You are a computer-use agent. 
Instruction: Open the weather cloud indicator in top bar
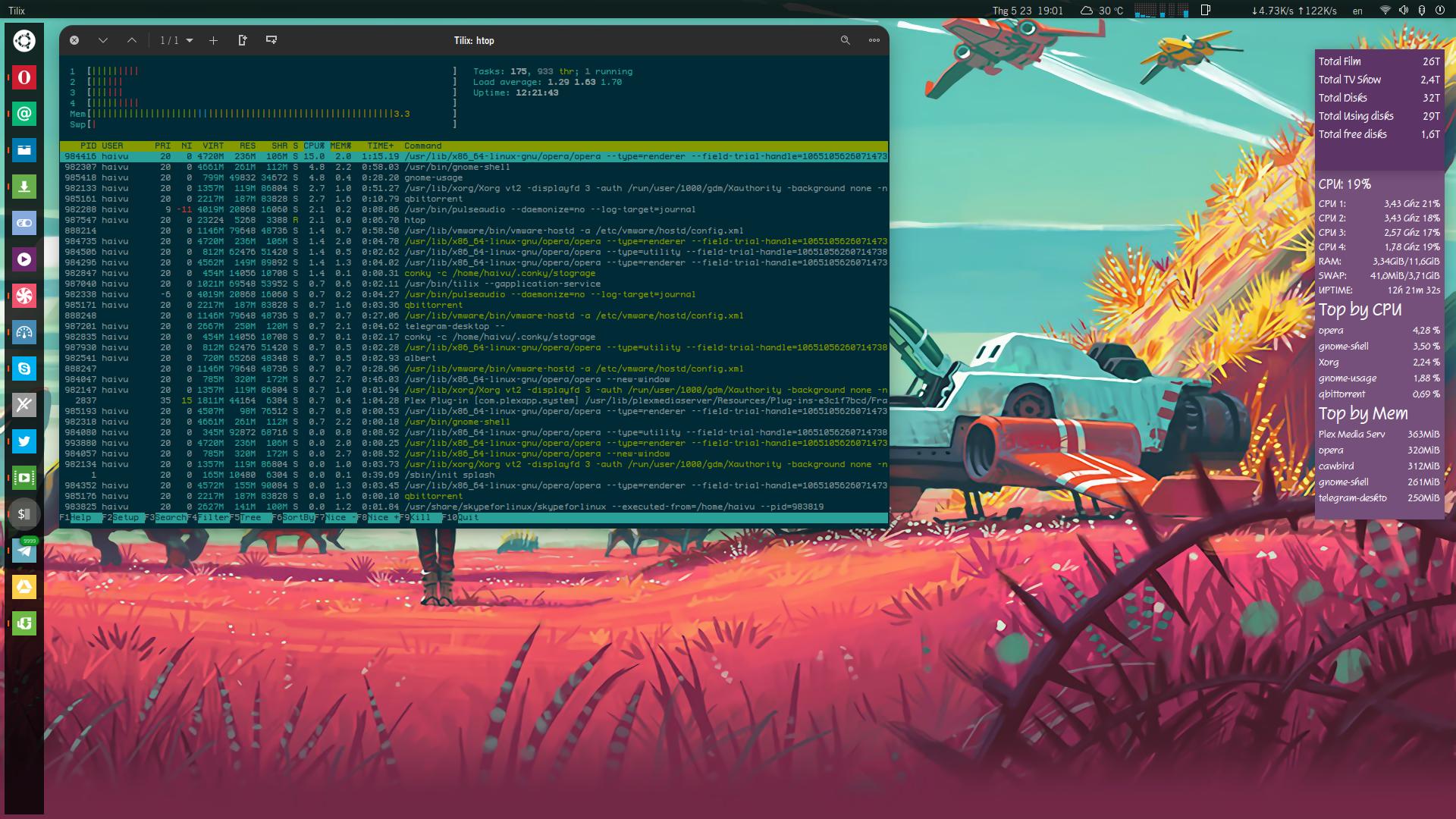[x=1101, y=11]
